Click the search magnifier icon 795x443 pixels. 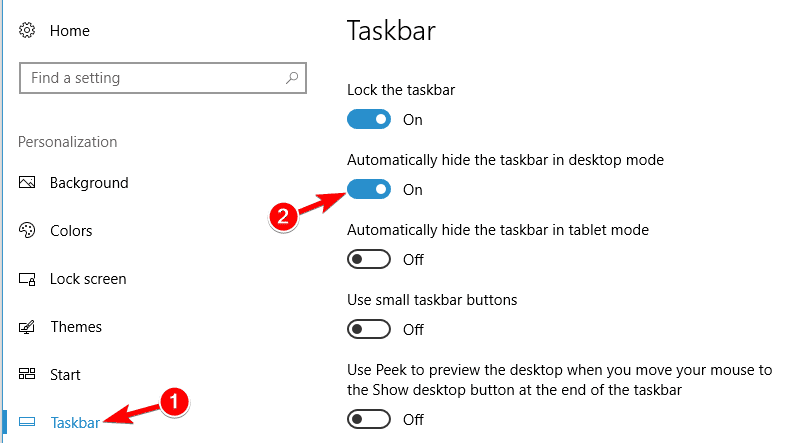[292, 78]
